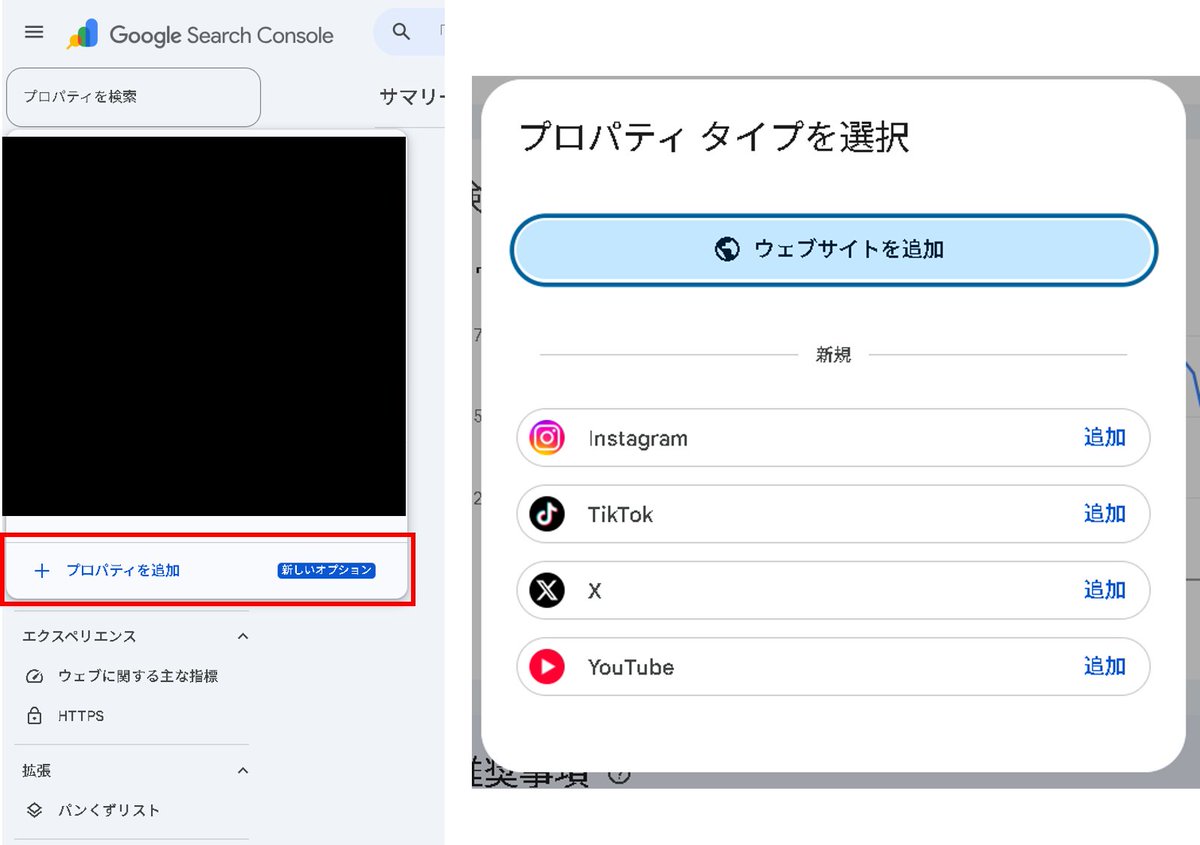
Task: Add the Instagram property
Action: 1104,437
